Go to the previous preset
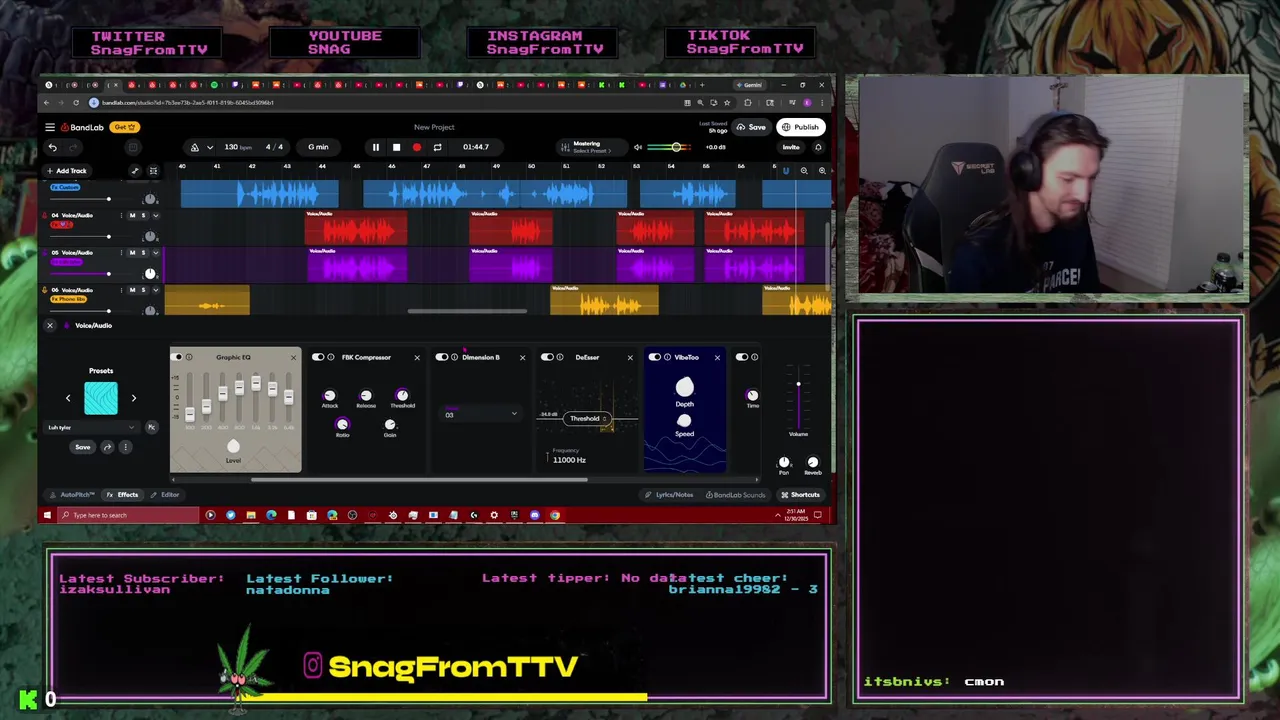 [68, 398]
